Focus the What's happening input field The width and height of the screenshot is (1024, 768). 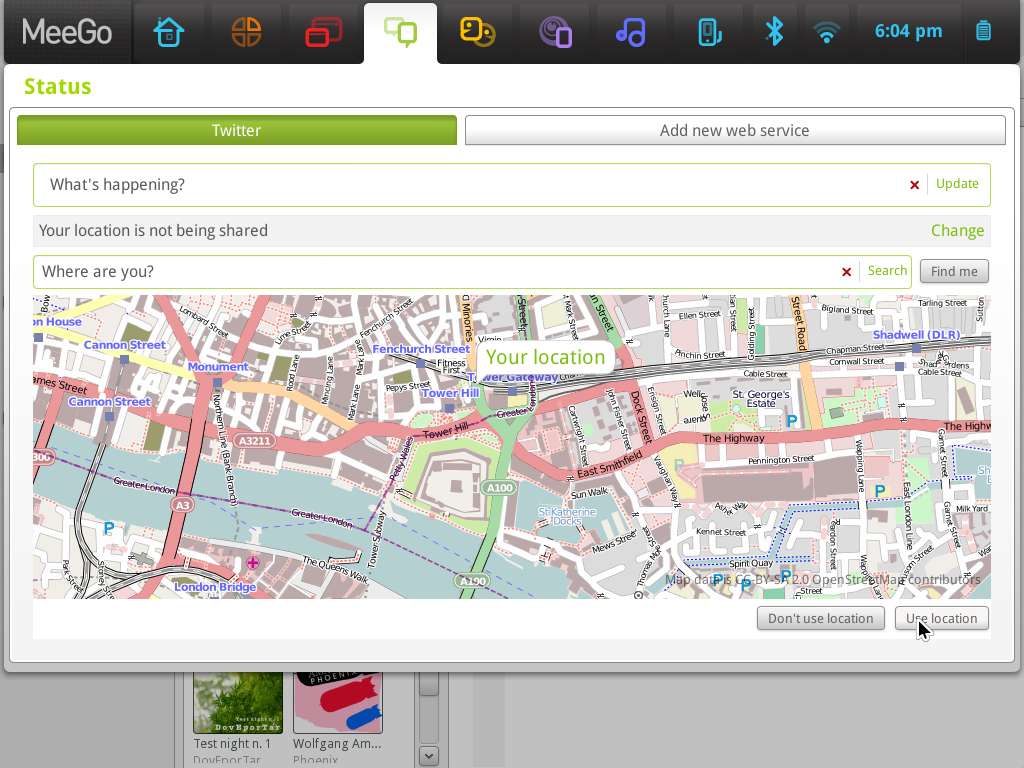tap(400, 184)
